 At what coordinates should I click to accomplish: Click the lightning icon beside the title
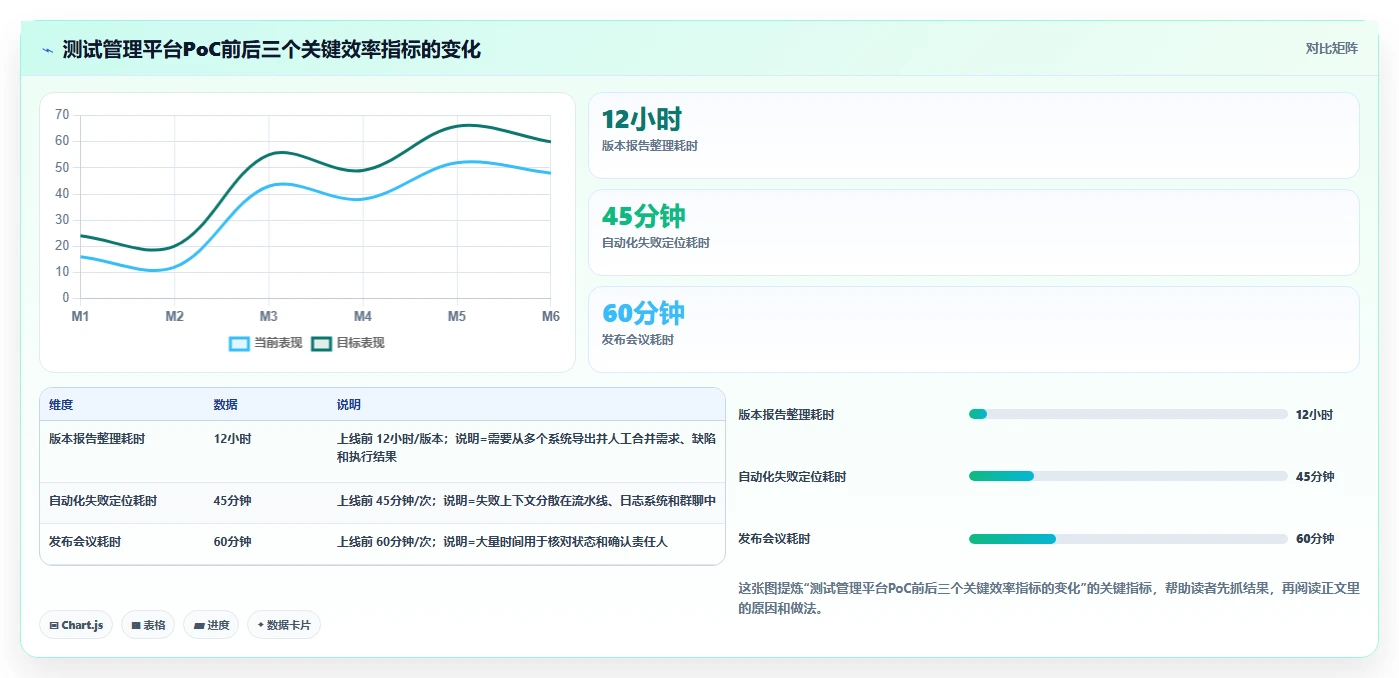48,49
